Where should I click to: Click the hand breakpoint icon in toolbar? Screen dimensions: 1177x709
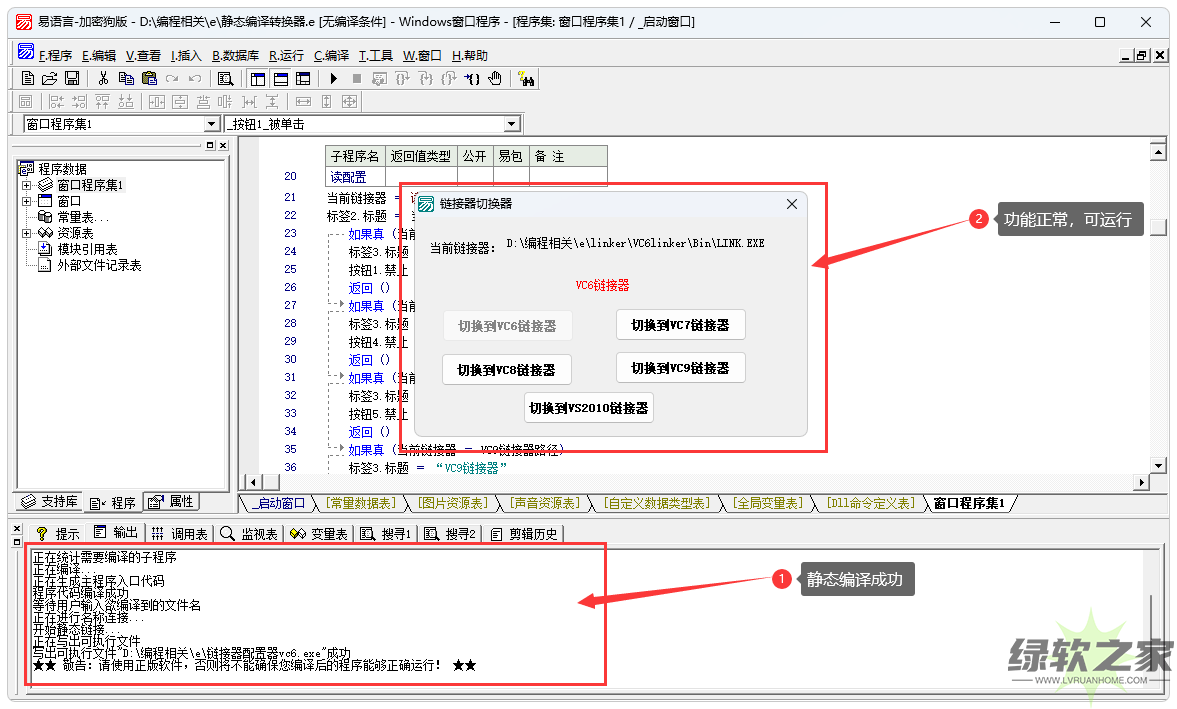point(495,78)
